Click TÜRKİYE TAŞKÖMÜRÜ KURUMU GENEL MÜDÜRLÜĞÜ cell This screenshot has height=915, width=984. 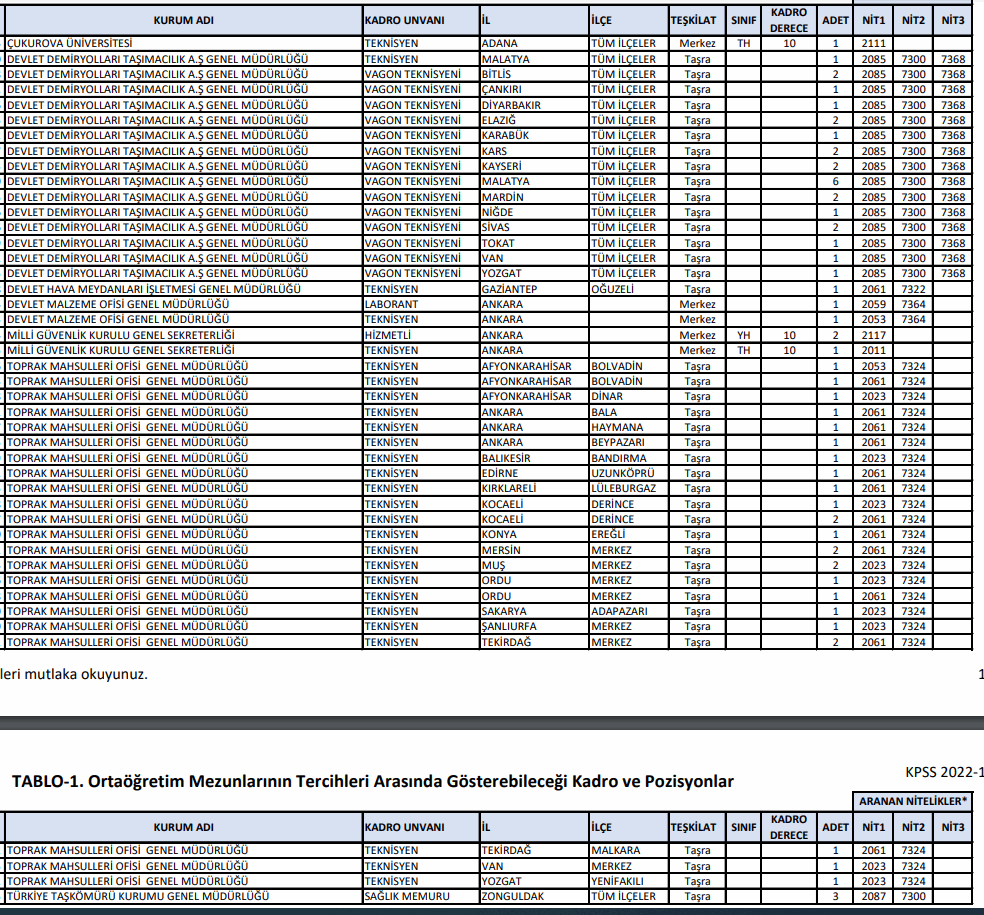click(183, 896)
